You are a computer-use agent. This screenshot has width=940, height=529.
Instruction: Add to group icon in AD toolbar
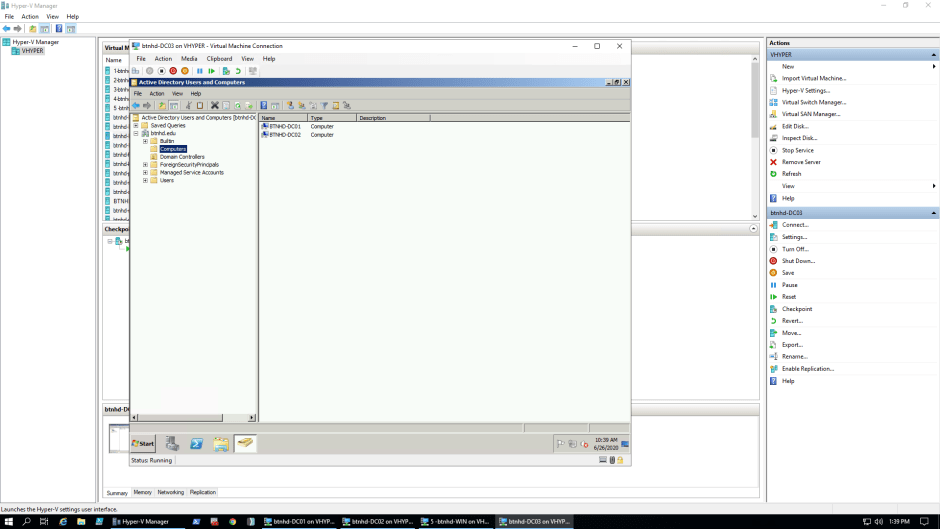tap(347, 106)
